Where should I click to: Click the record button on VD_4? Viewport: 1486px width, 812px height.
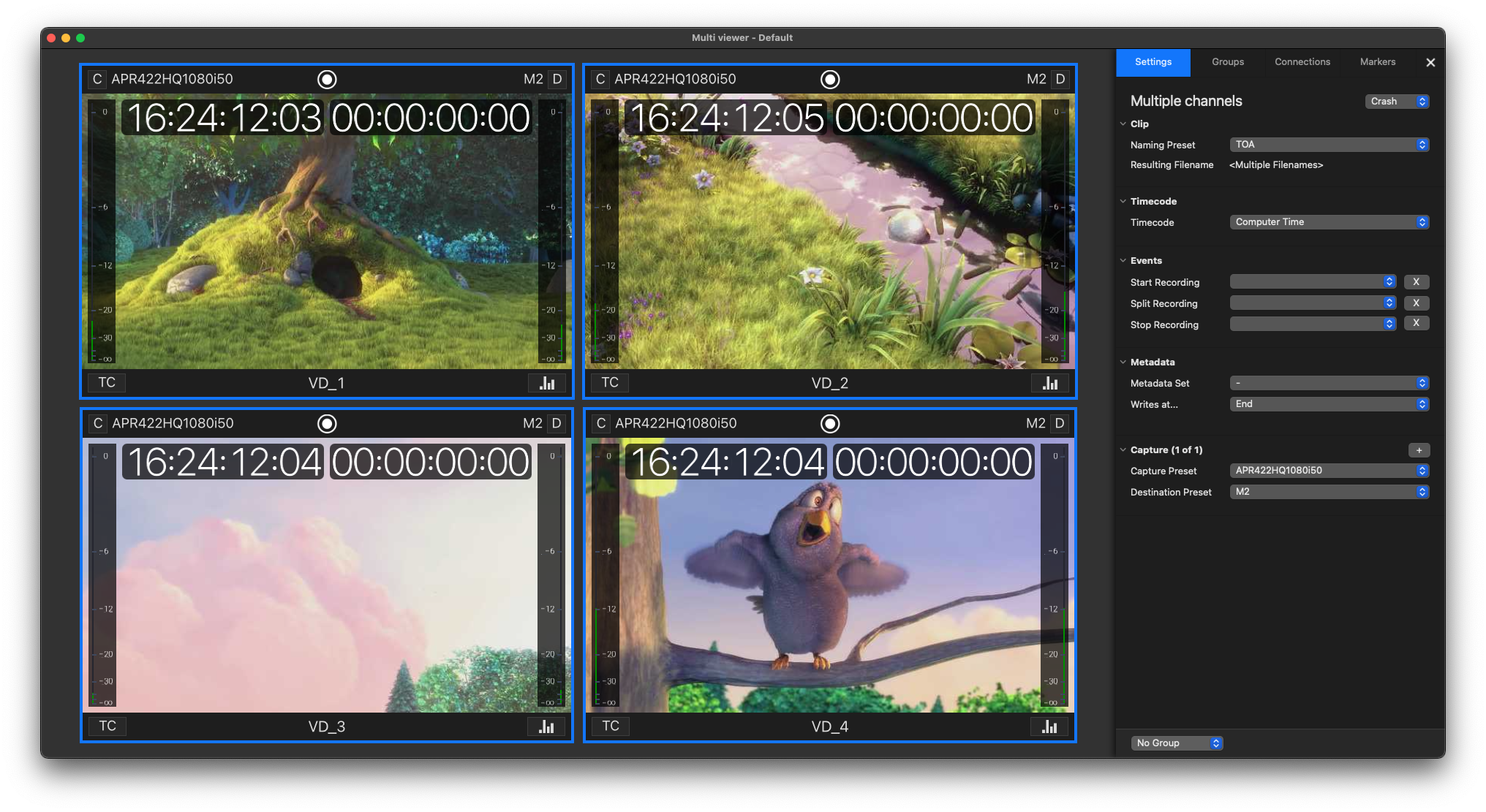coord(830,423)
